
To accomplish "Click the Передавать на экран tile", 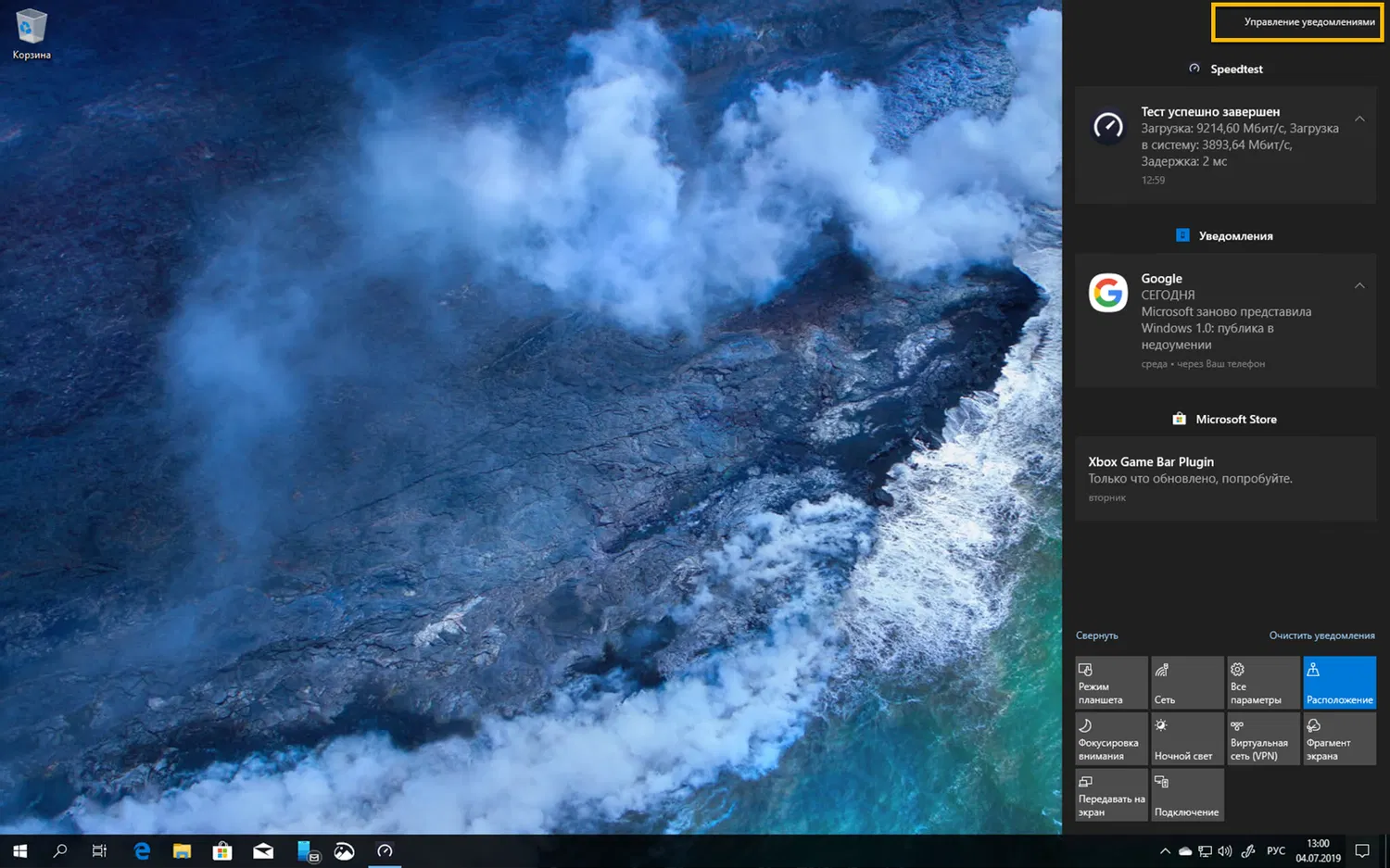I will pos(1111,795).
